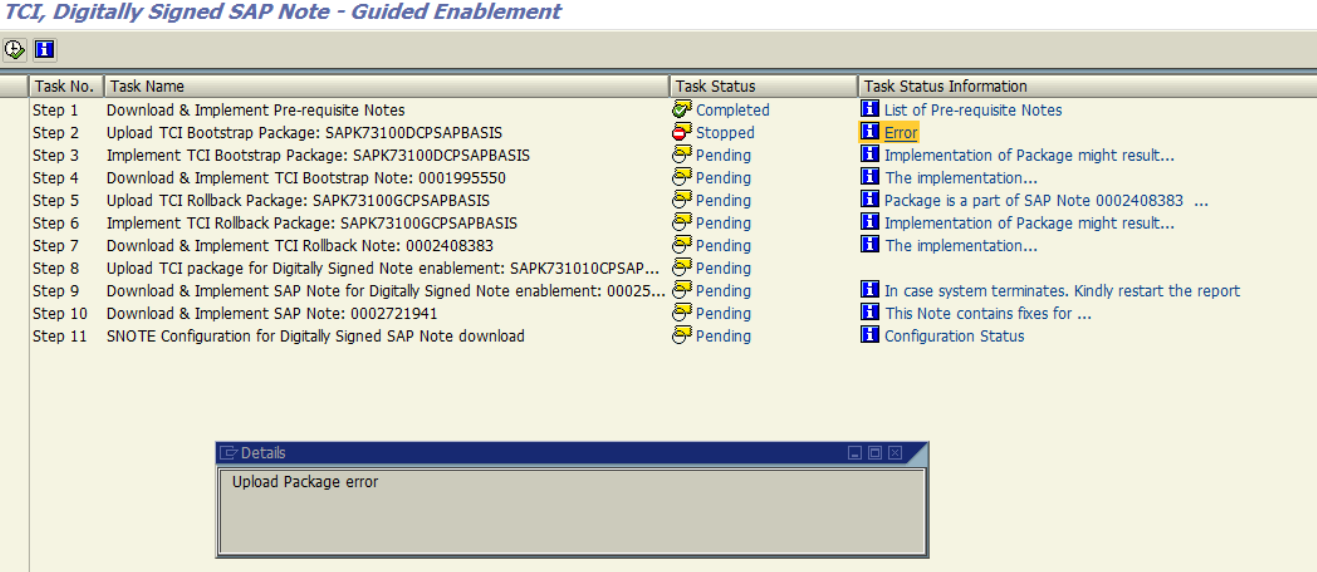
Task: Close the Details dialog
Action: pos(895,453)
